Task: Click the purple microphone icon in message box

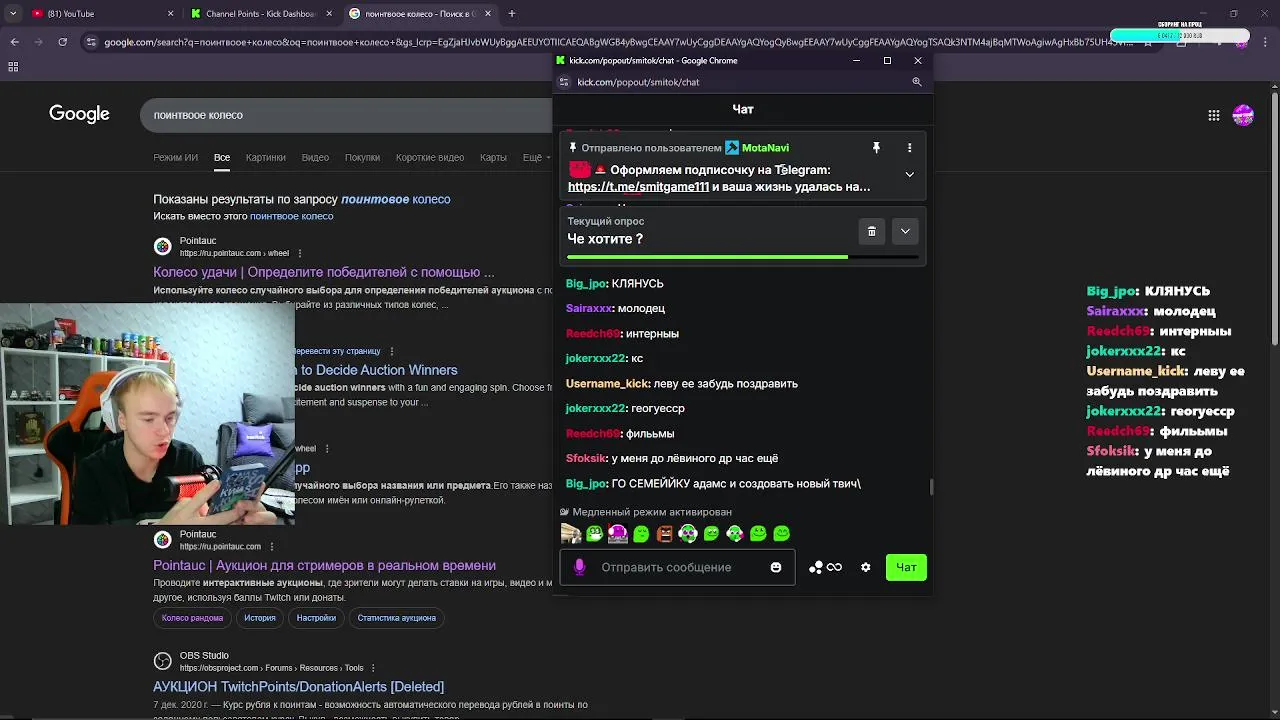Action: coord(579,567)
